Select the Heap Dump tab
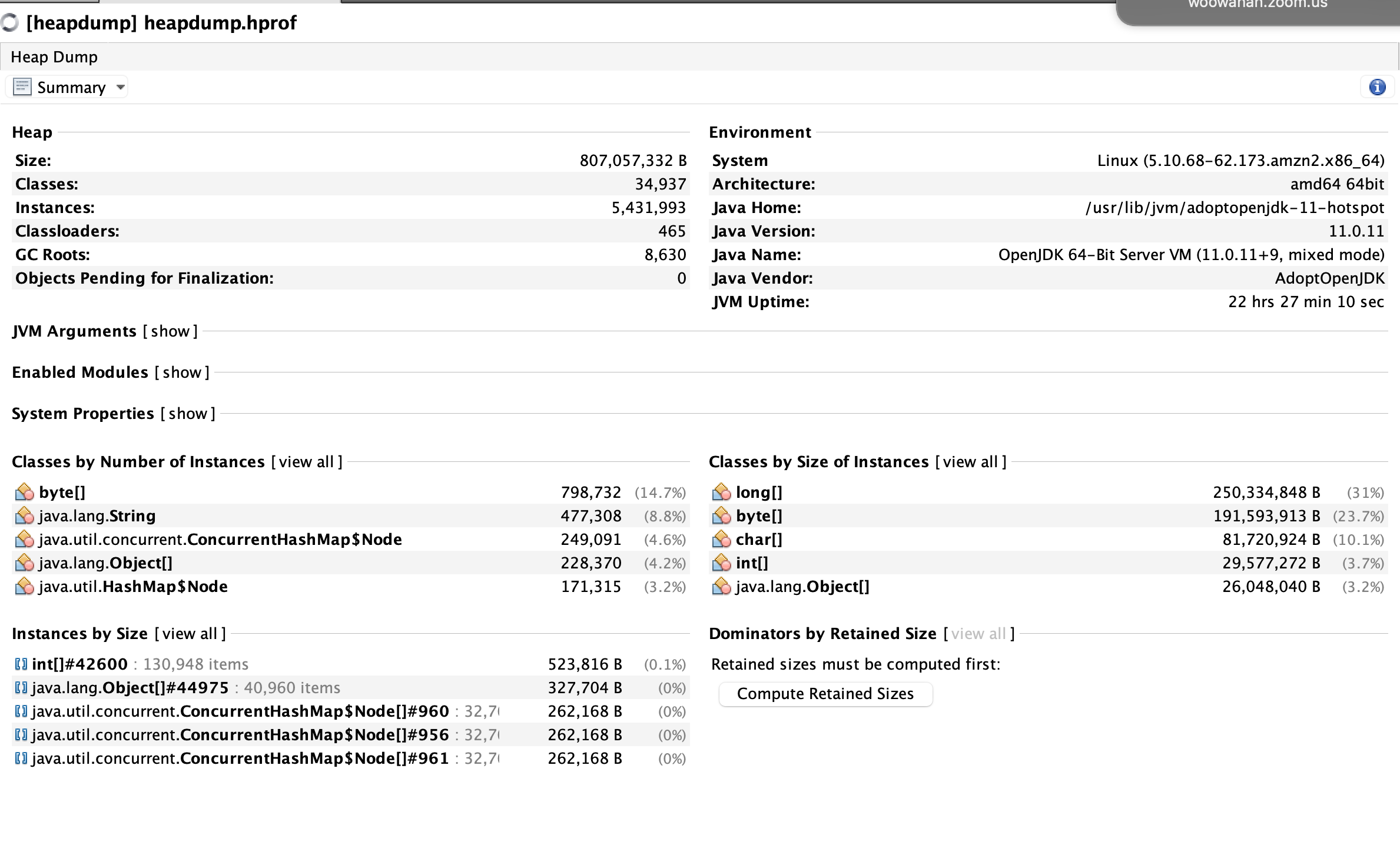This screenshot has width=1400, height=865. tap(54, 57)
